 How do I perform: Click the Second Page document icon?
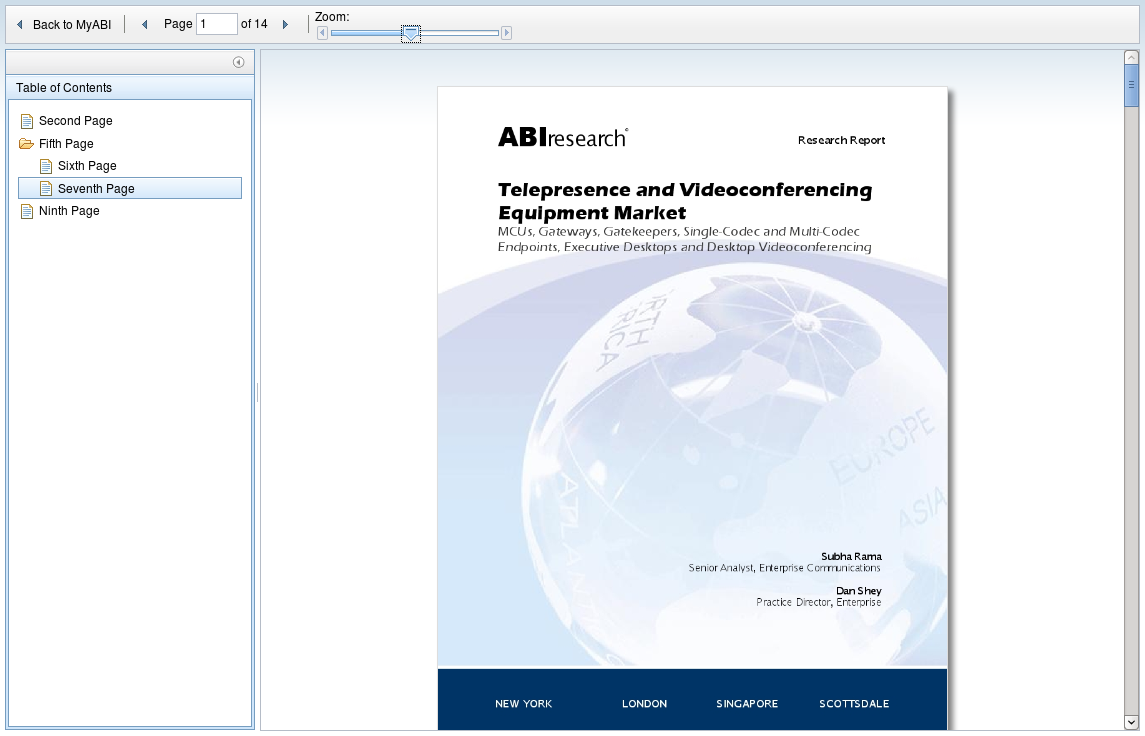click(x=27, y=121)
